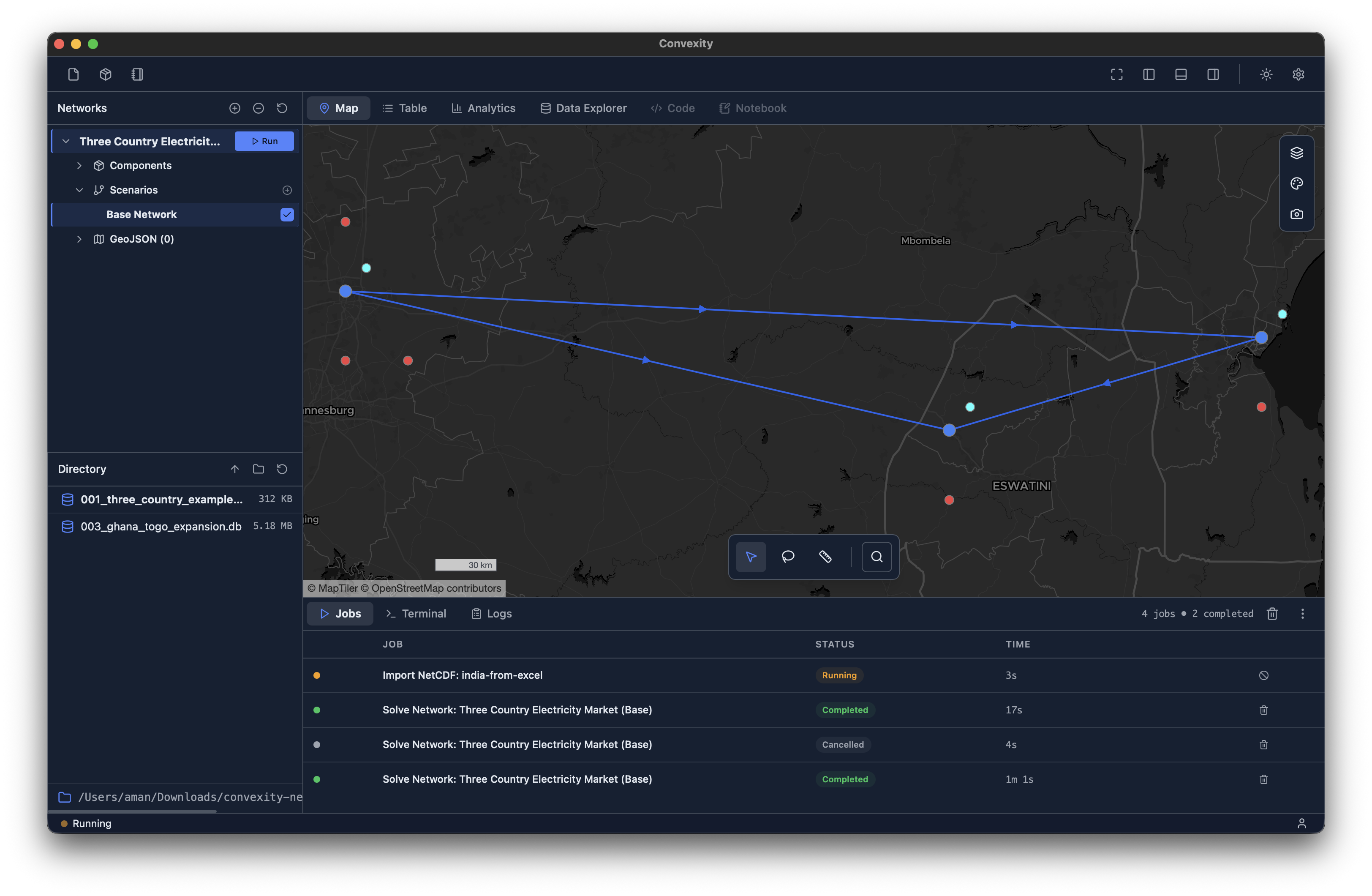Activate the ruler measure tool
This screenshot has height=896, width=1372.
click(825, 556)
